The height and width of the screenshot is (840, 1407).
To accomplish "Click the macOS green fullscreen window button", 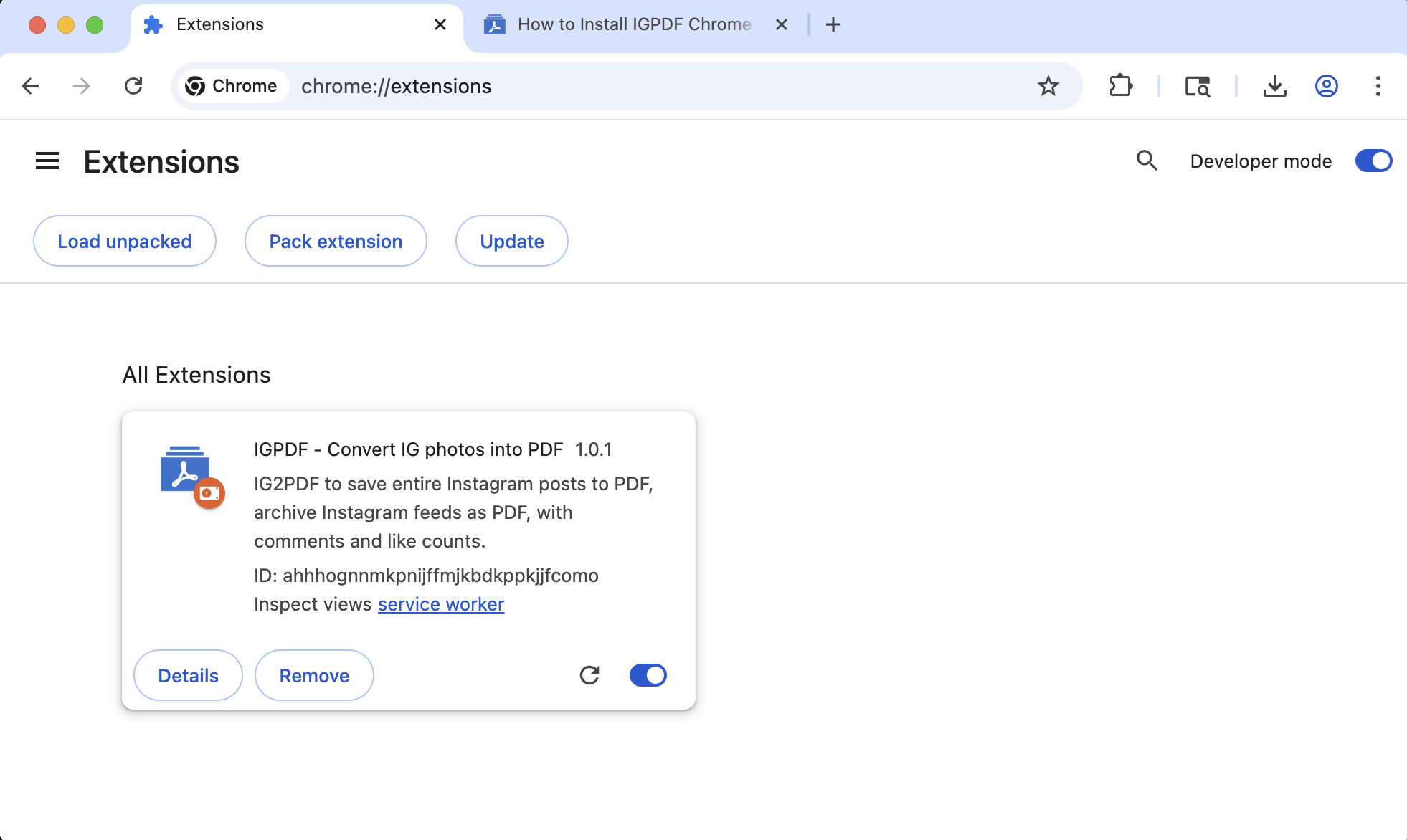I will [x=95, y=25].
